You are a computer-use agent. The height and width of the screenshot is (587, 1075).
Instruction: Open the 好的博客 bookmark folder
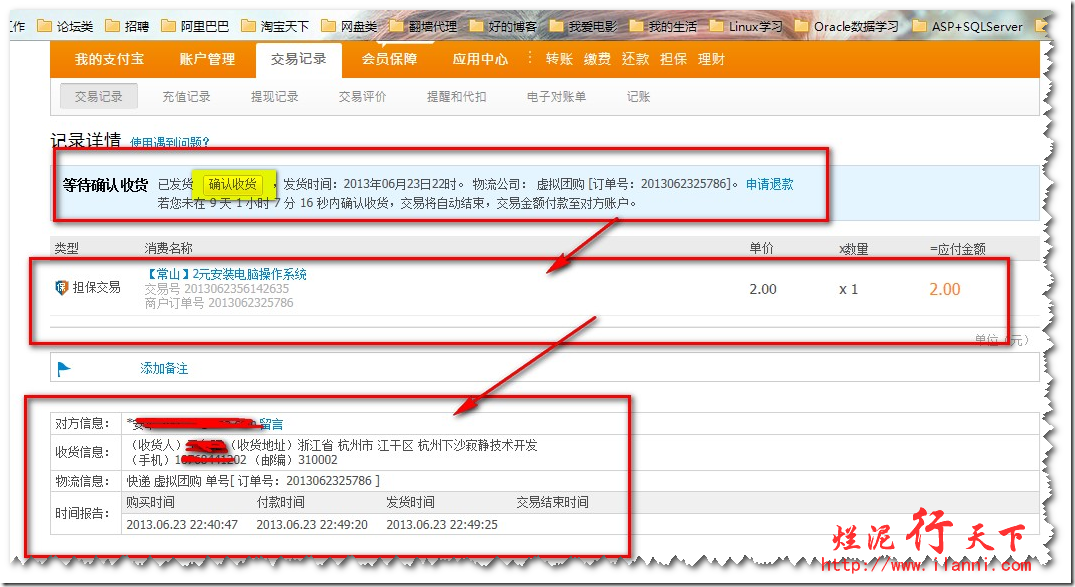tap(504, 26)
